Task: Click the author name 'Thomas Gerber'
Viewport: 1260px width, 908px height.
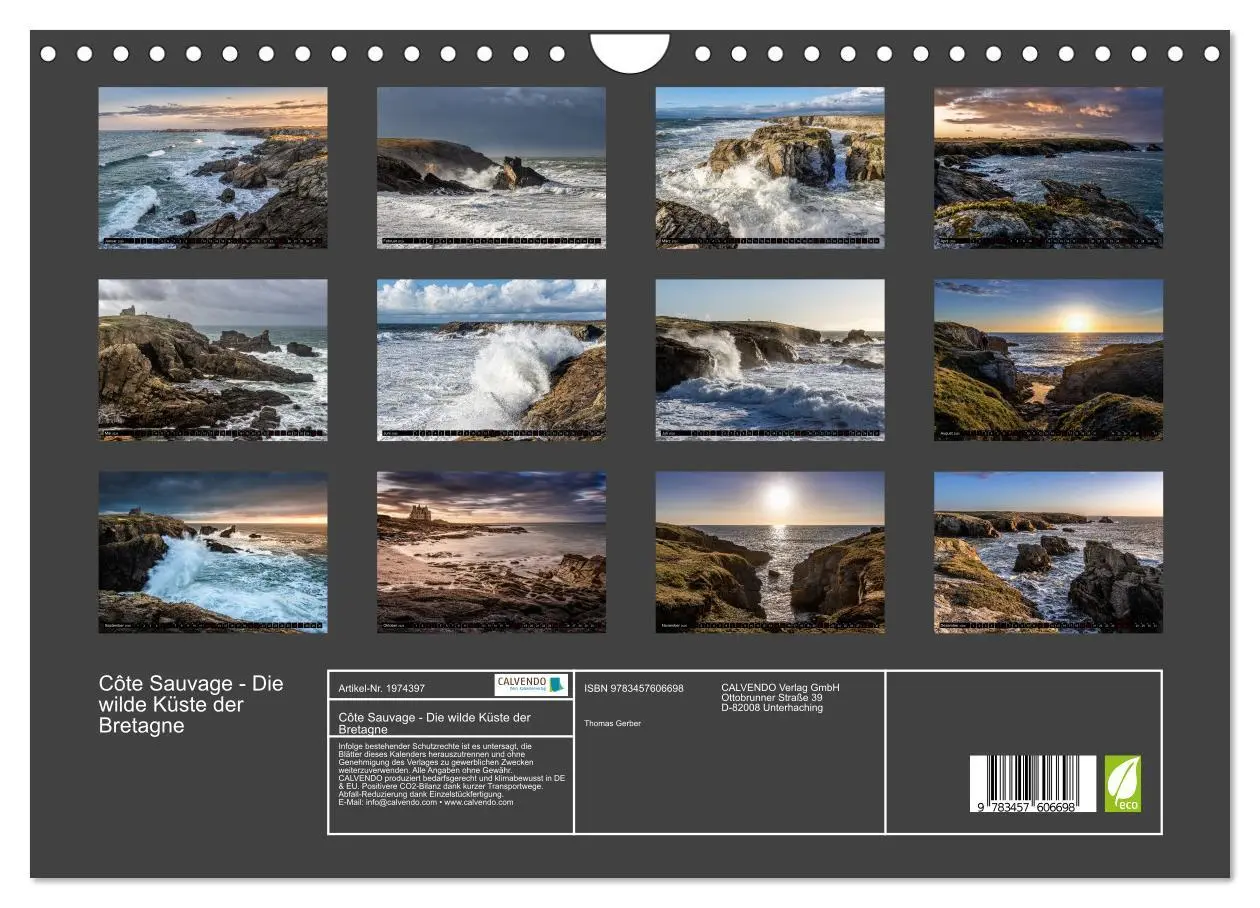Action: [x=612, y=723]
